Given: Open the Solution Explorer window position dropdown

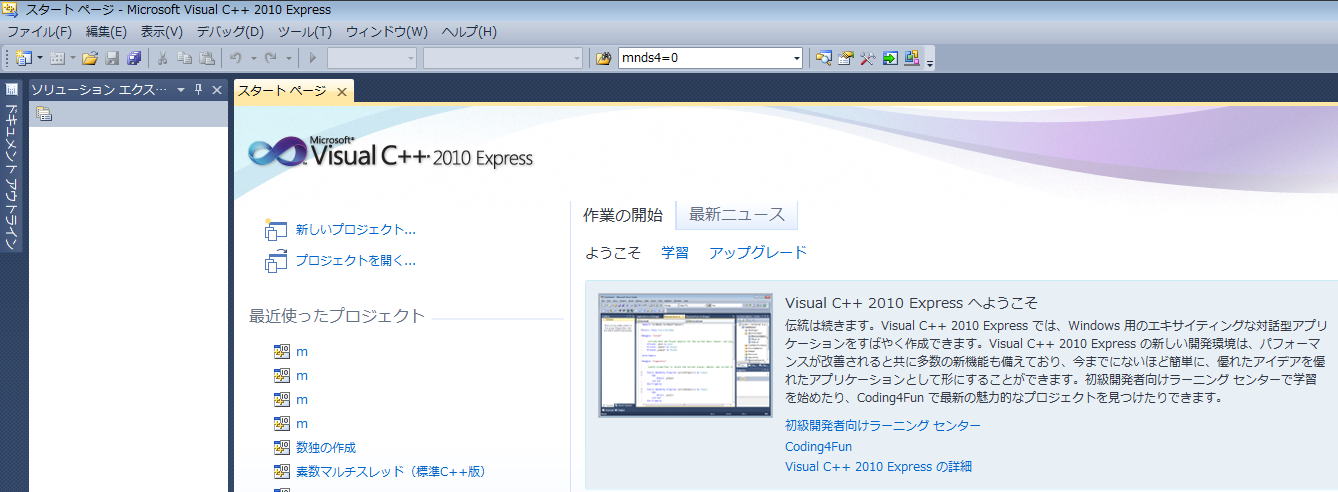Looking at the screenshot, I should (x=181, y=90).
